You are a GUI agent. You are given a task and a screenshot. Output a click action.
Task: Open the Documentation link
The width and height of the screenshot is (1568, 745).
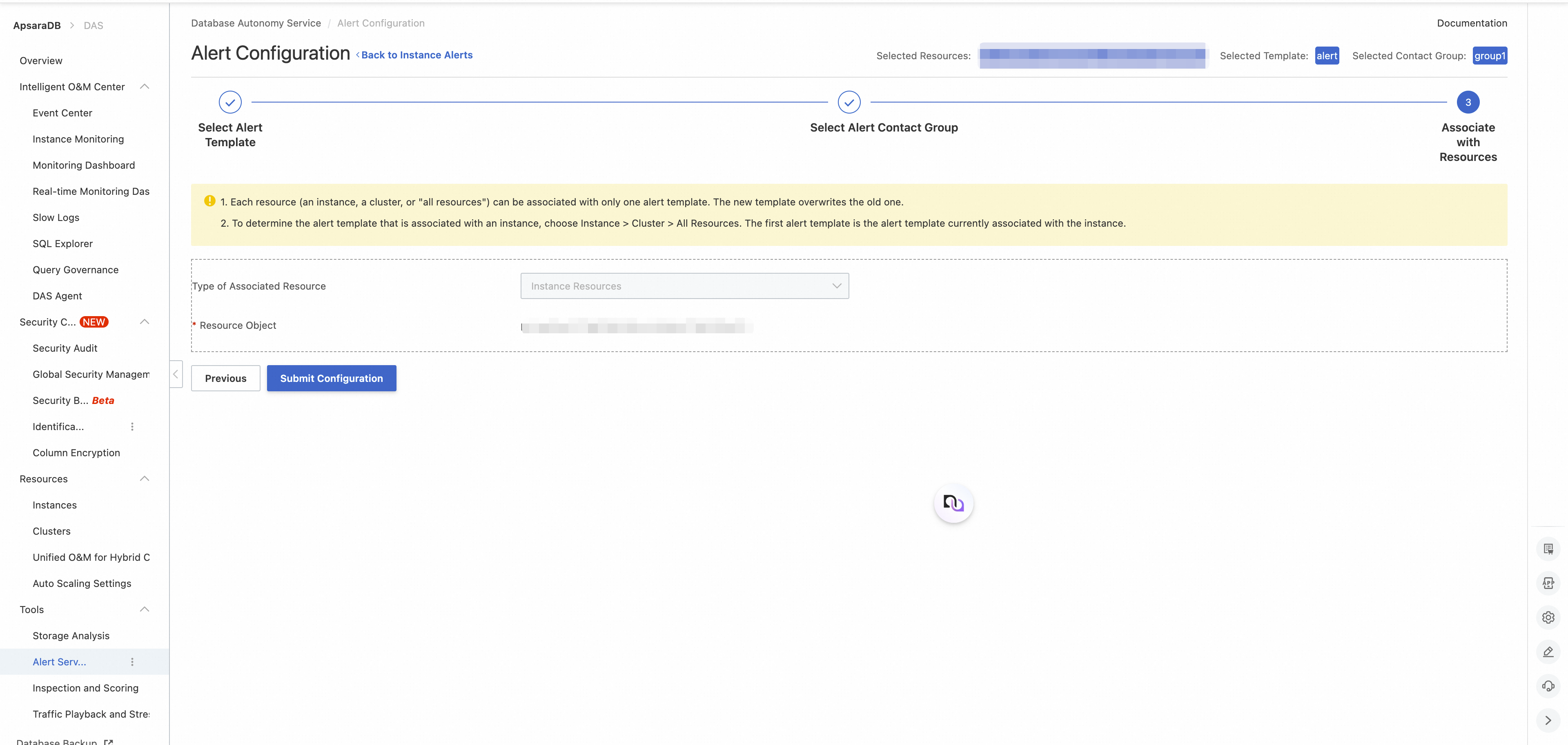(x=1472, y=23)
